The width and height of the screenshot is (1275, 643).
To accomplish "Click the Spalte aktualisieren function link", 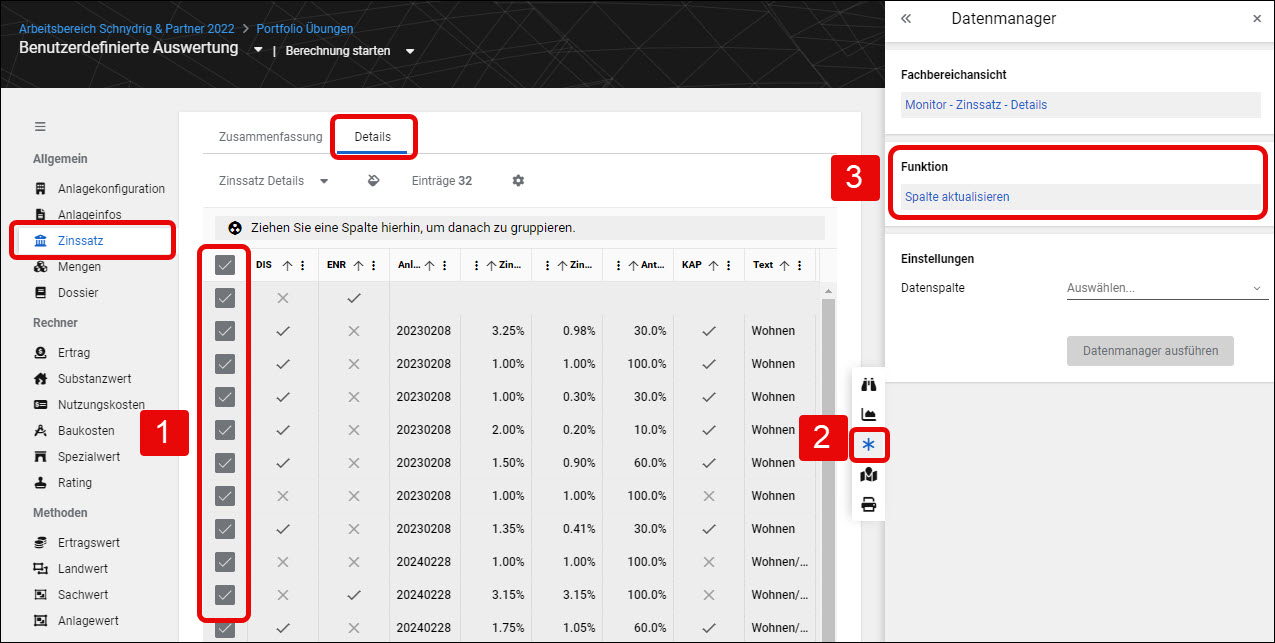I will 957,197.
